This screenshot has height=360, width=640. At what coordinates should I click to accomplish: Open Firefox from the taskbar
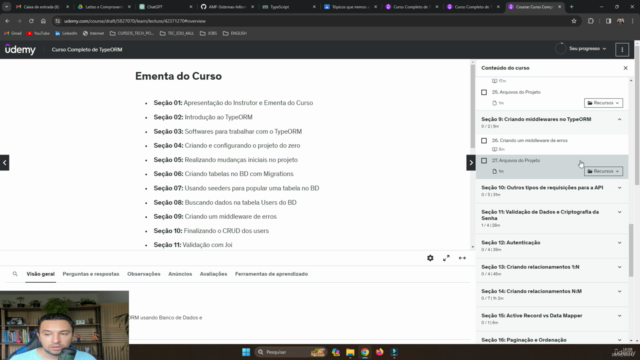[380, 352]
